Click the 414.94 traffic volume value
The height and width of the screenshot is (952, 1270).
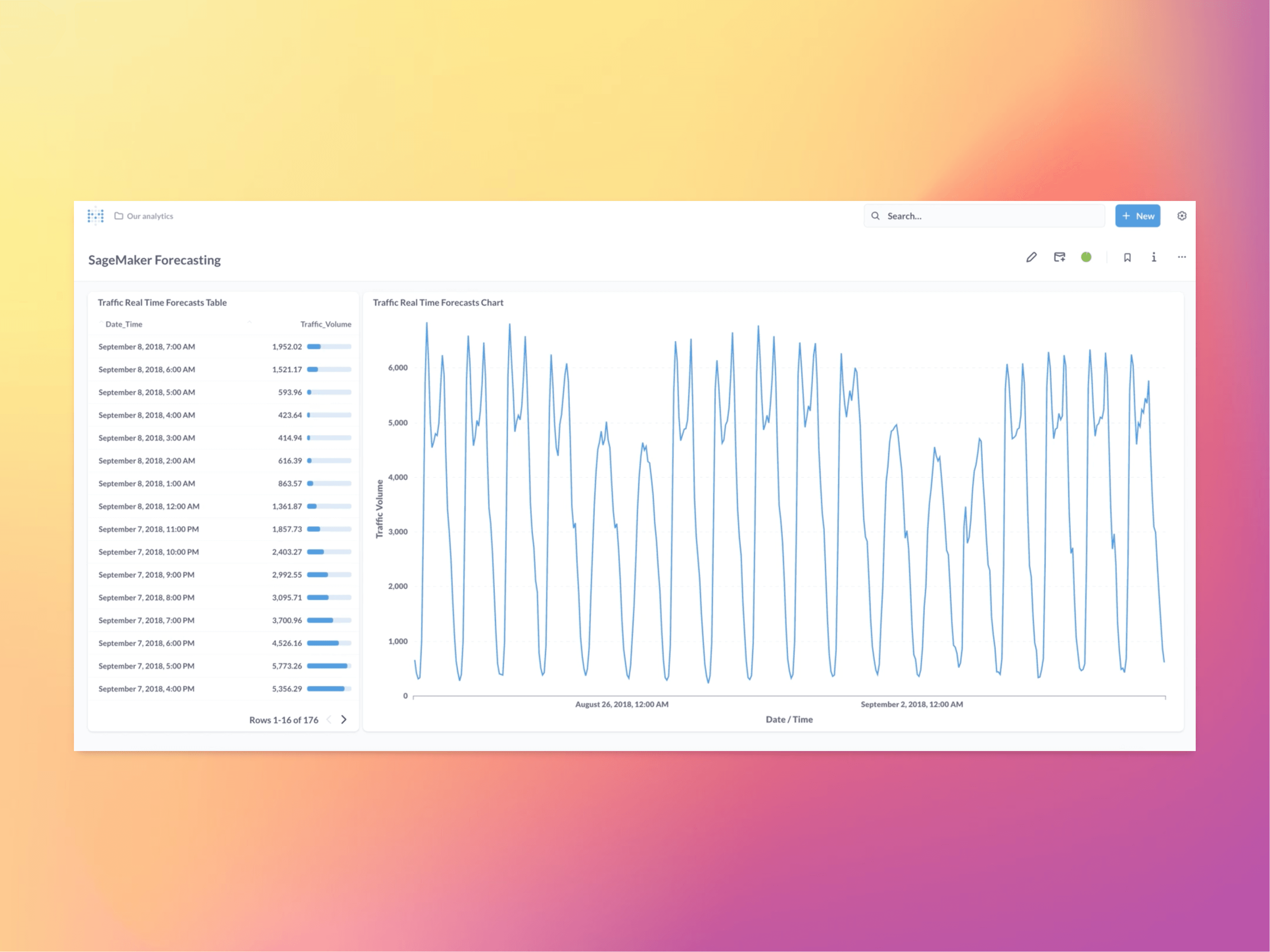[290, 438]
